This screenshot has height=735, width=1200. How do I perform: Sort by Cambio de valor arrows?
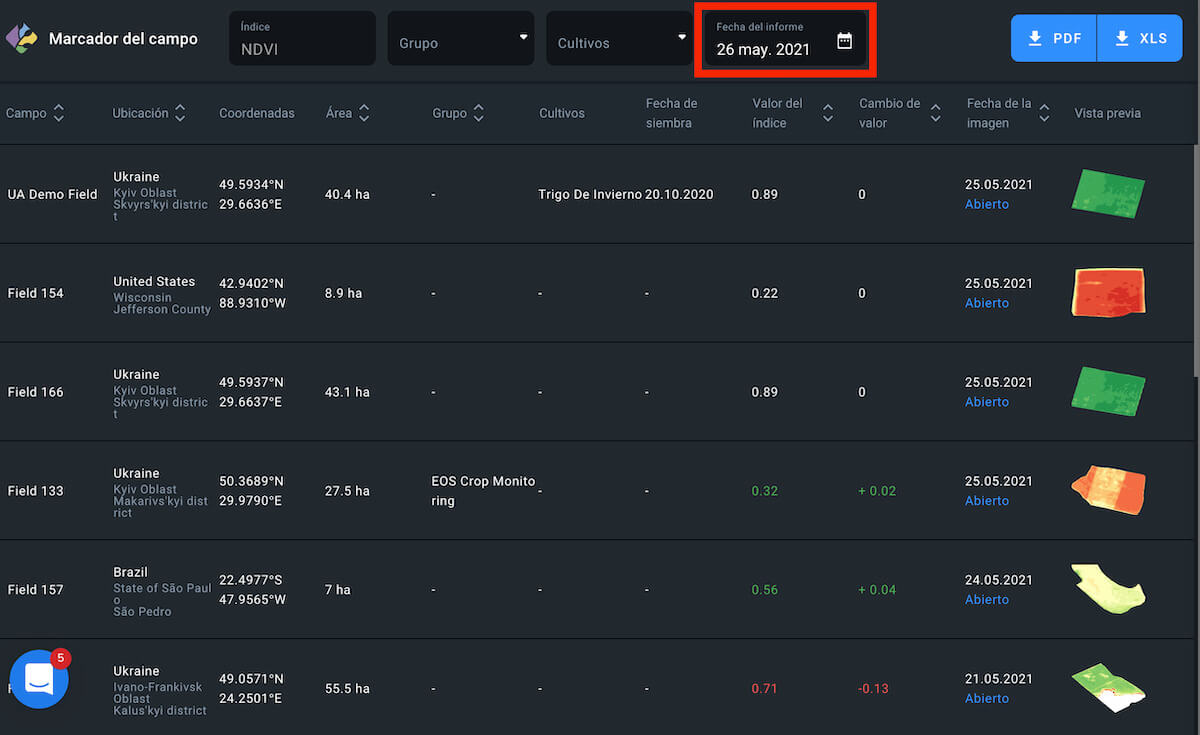[935, 113]
